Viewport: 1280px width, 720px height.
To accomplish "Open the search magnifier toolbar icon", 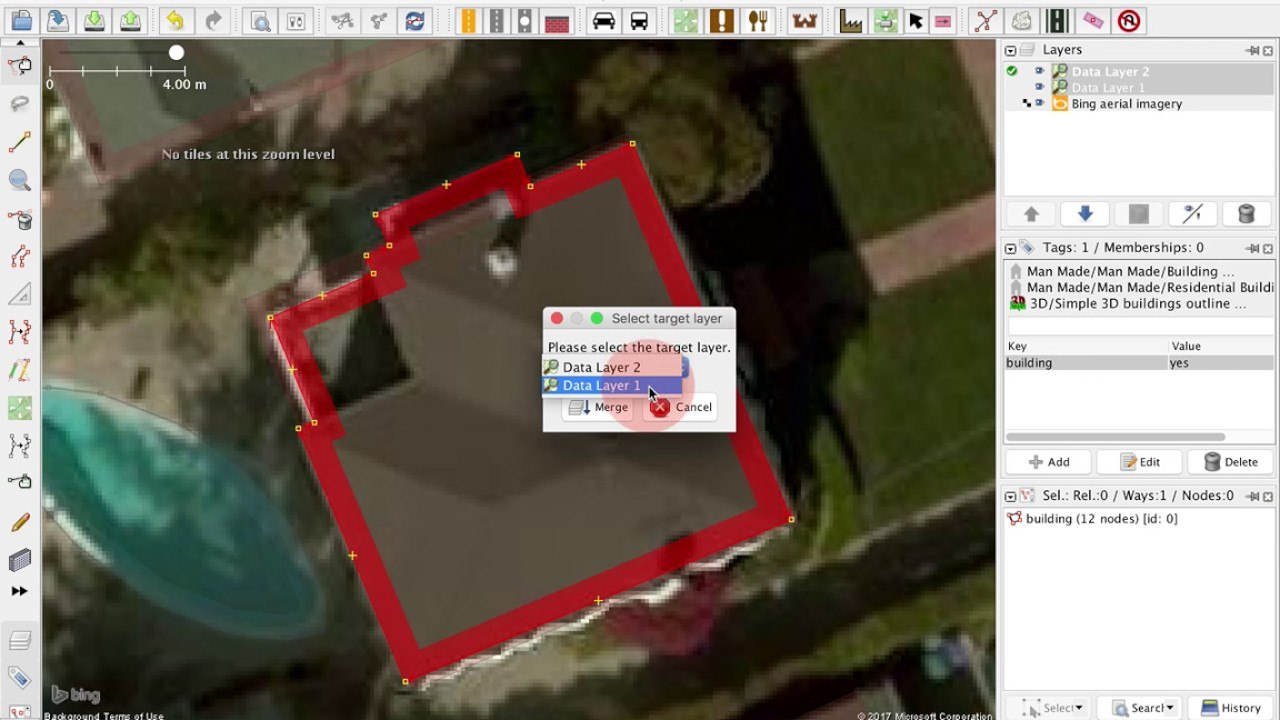I will (x=259, y=21).
